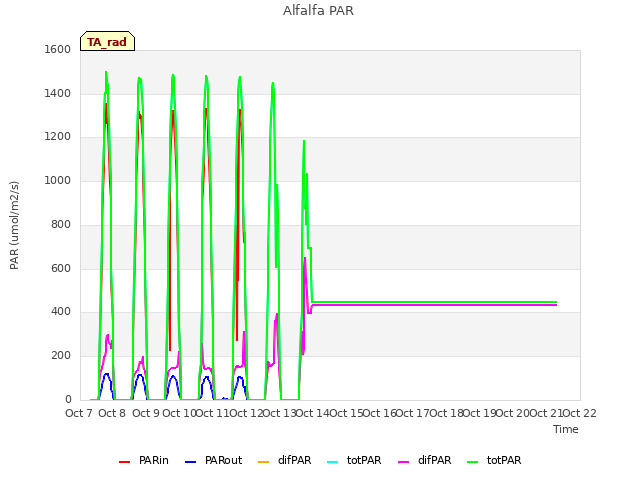Click the Alfalfa PAR chart title
Image resolution: width=640 pixels, height=480 pixels.
coord(318,11)
